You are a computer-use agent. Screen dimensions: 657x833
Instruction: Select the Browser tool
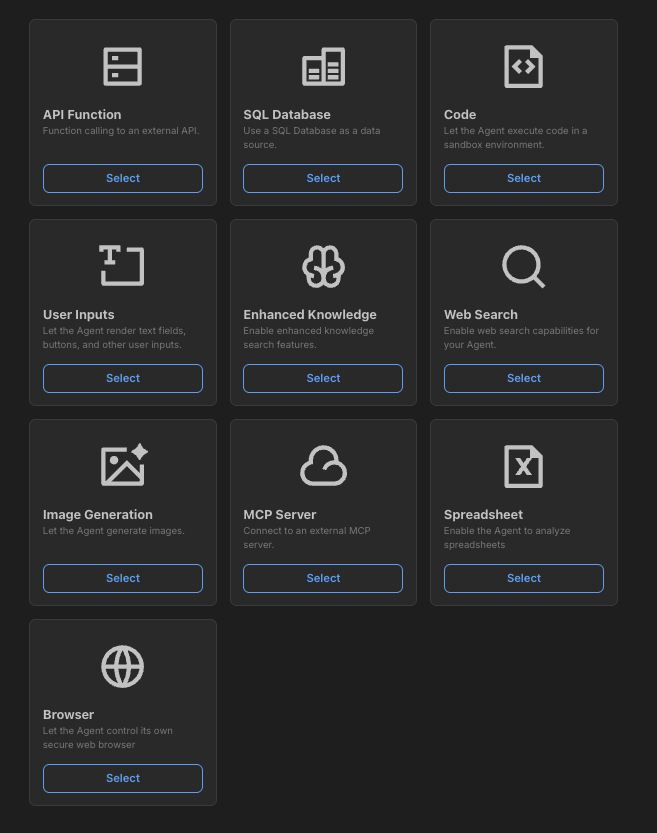123,778
